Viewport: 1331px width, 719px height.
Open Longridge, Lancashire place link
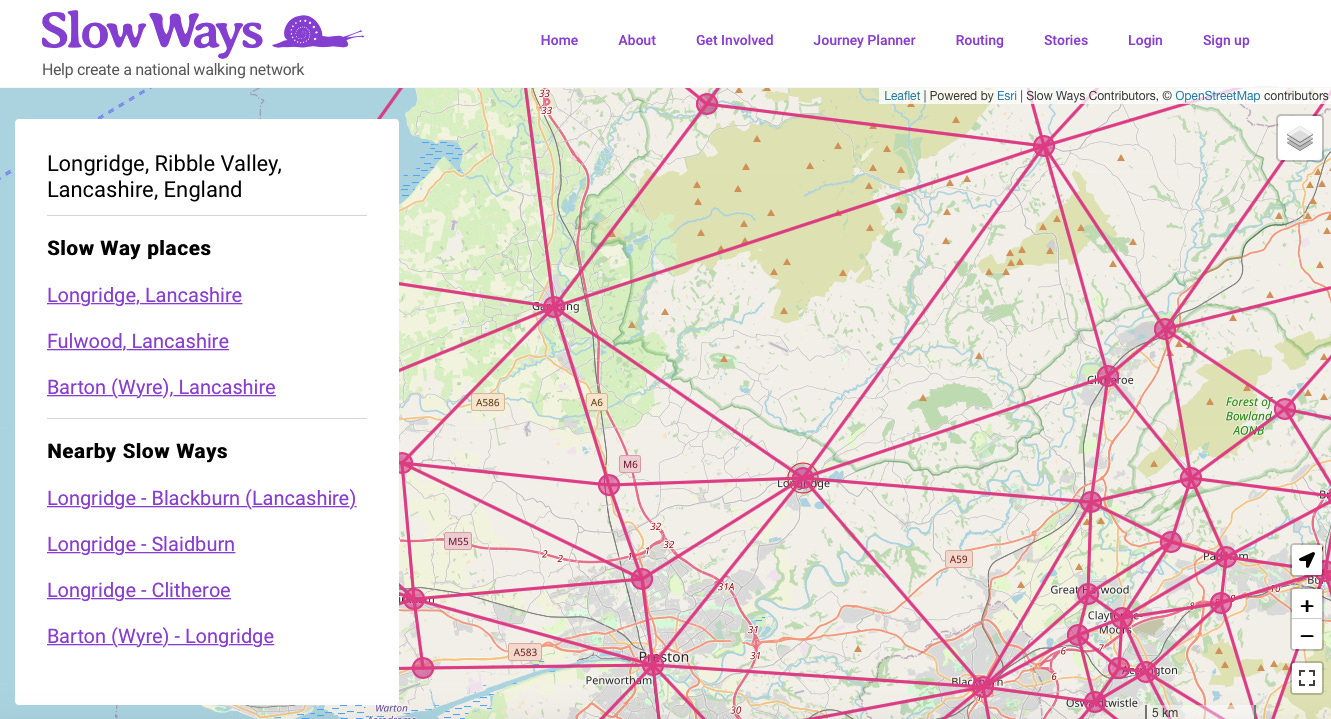(x=144, y=295)
